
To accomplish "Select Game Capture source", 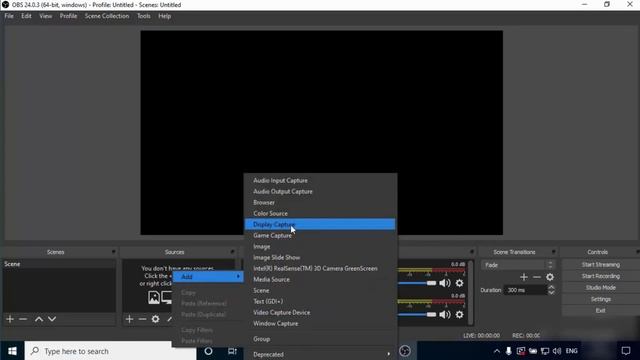I will point(320,236).
